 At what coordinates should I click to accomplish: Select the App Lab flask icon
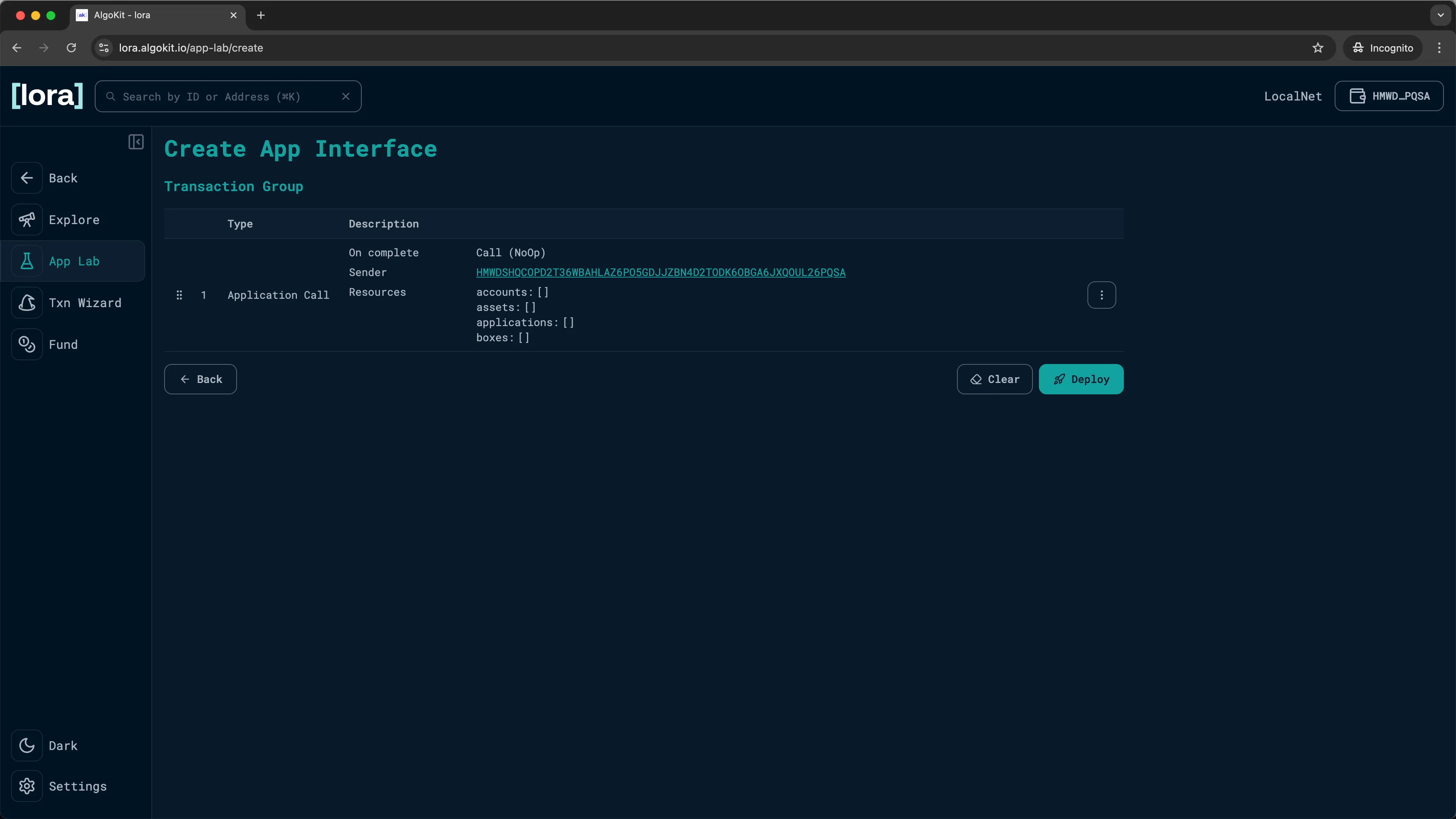pos(27,261)
